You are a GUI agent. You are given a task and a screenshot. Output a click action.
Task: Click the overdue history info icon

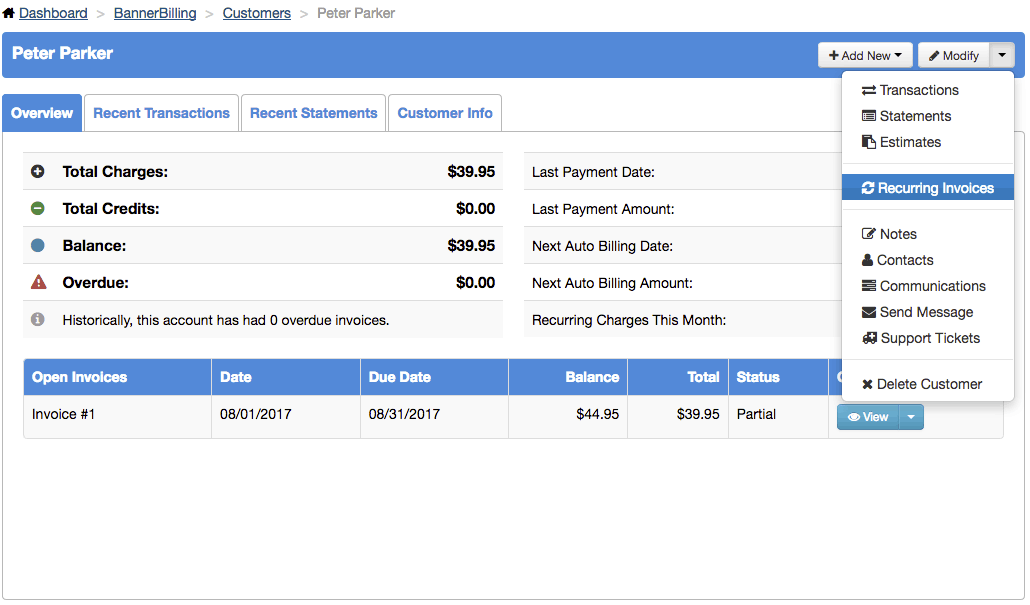pos(38,320)
